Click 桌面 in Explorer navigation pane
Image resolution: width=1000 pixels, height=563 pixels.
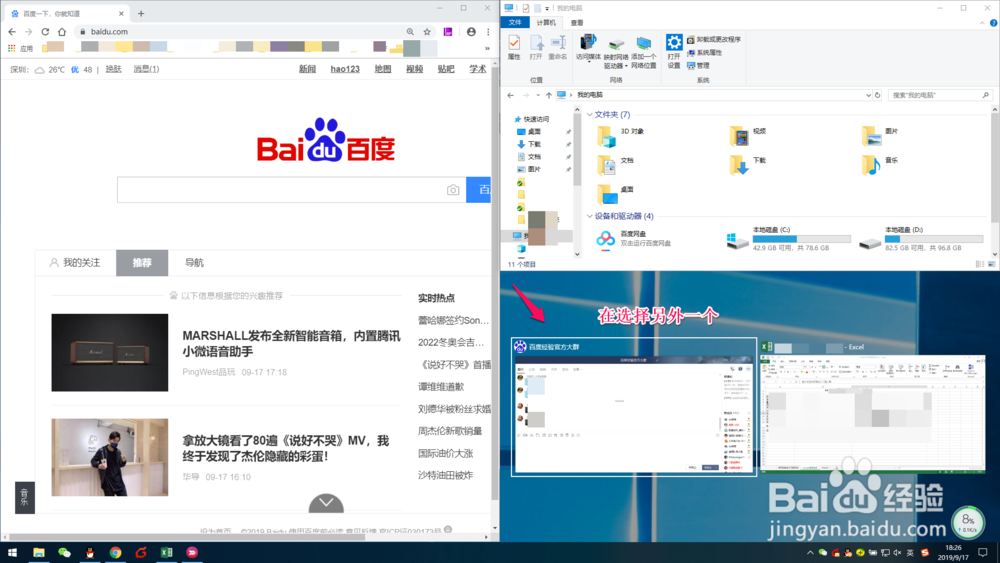529,131
